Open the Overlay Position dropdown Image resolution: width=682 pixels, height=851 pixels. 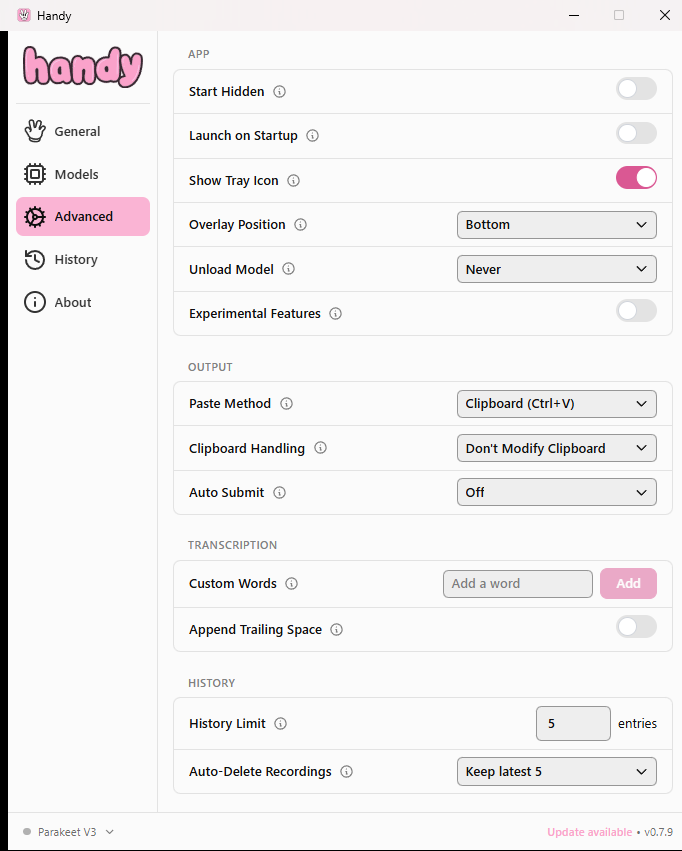click(556, 225)
